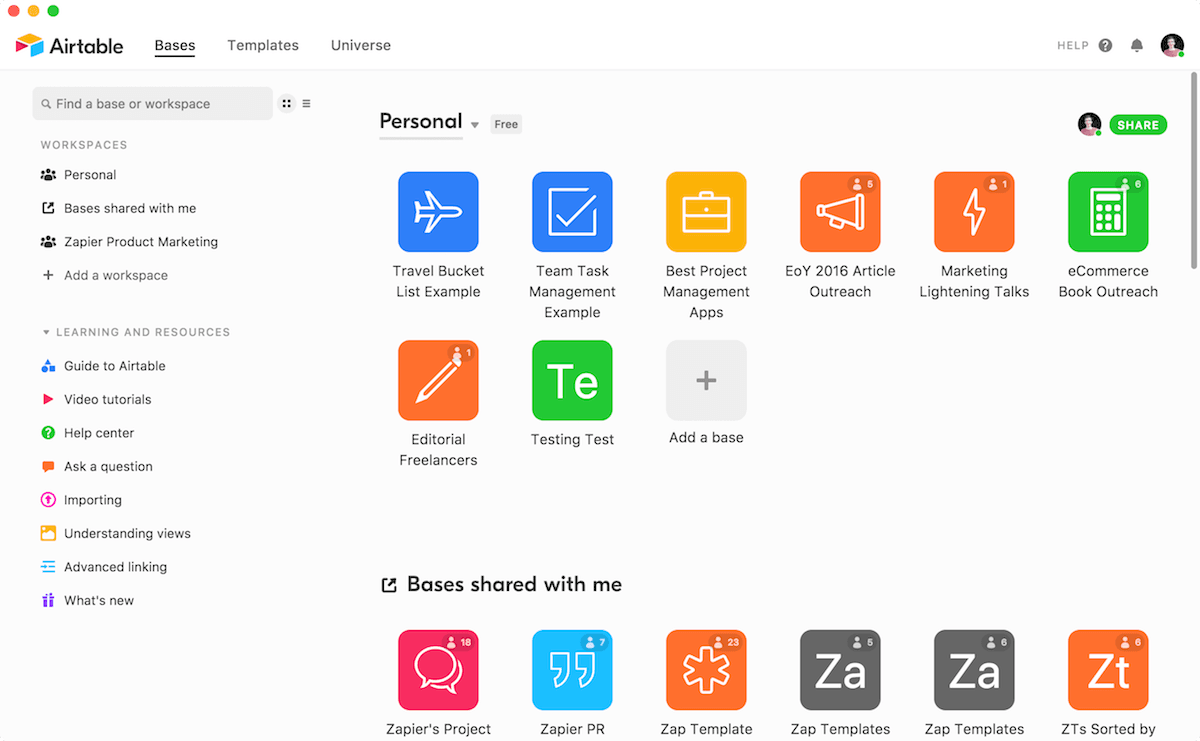Select Zapier Product Marketing workspace
Screen dimensions: 1200x741
tap(129, 242)
